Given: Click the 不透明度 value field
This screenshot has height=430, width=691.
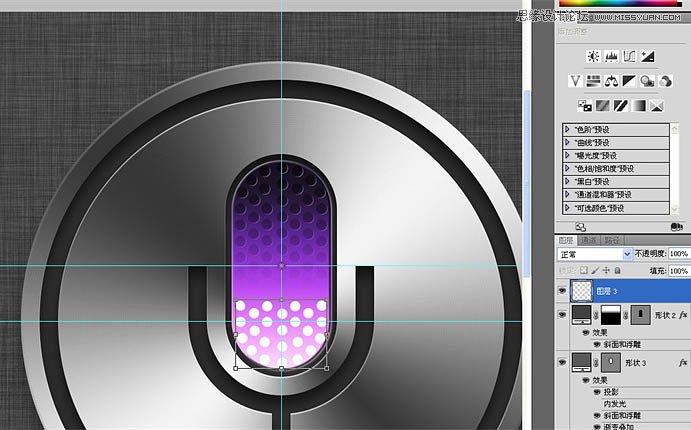Looking at the screenshot, I should pos(679,254).
